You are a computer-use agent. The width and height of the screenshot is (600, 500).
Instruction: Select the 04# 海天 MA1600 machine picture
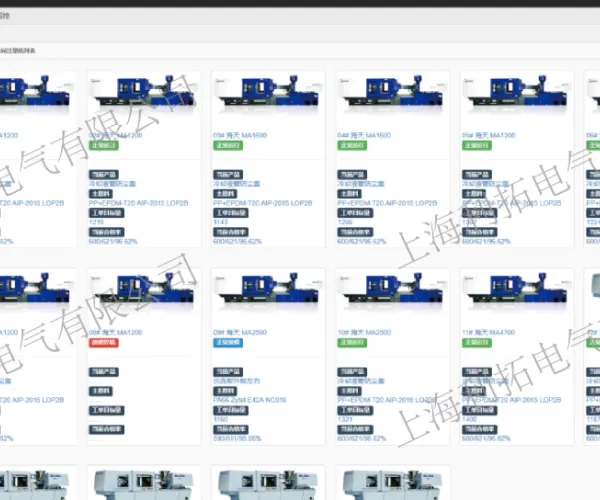tap(393, 94)
